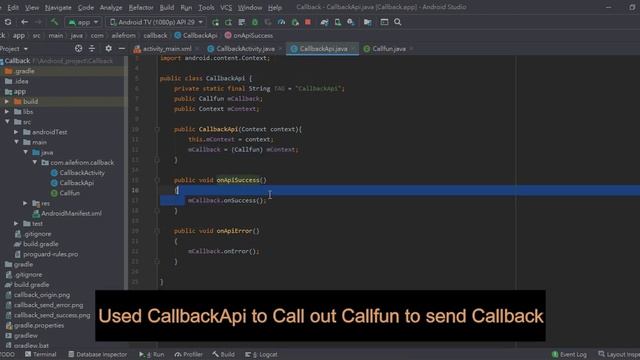Click the Profile app gauge icon
Screen dimensions: 640x360
[x=281, y=22]
